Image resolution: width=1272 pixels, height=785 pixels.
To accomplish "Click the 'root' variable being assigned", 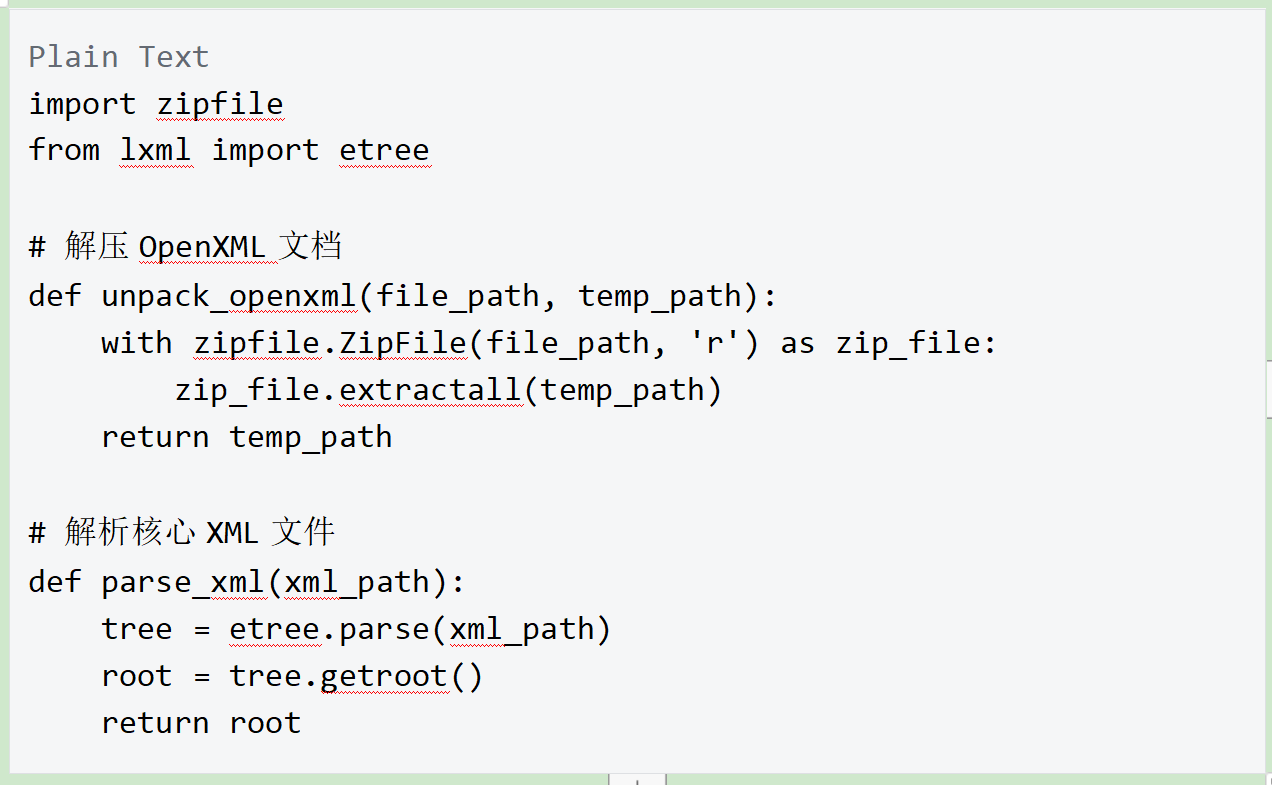I will (x=137, y=676).
